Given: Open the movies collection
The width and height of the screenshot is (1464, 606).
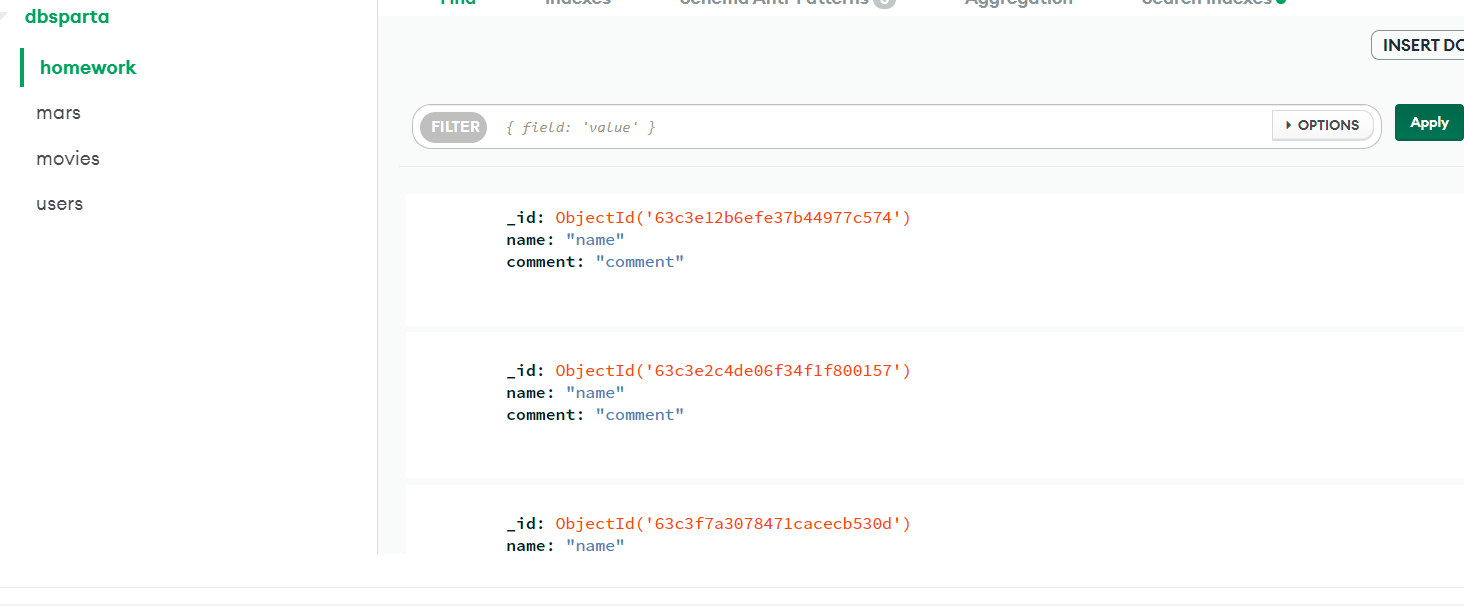Looking at the screenshot, I should [x=68, y=159].
